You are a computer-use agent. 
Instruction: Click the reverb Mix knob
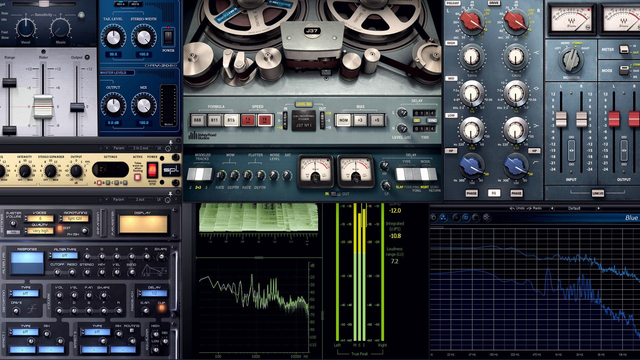tap(144, 105)
